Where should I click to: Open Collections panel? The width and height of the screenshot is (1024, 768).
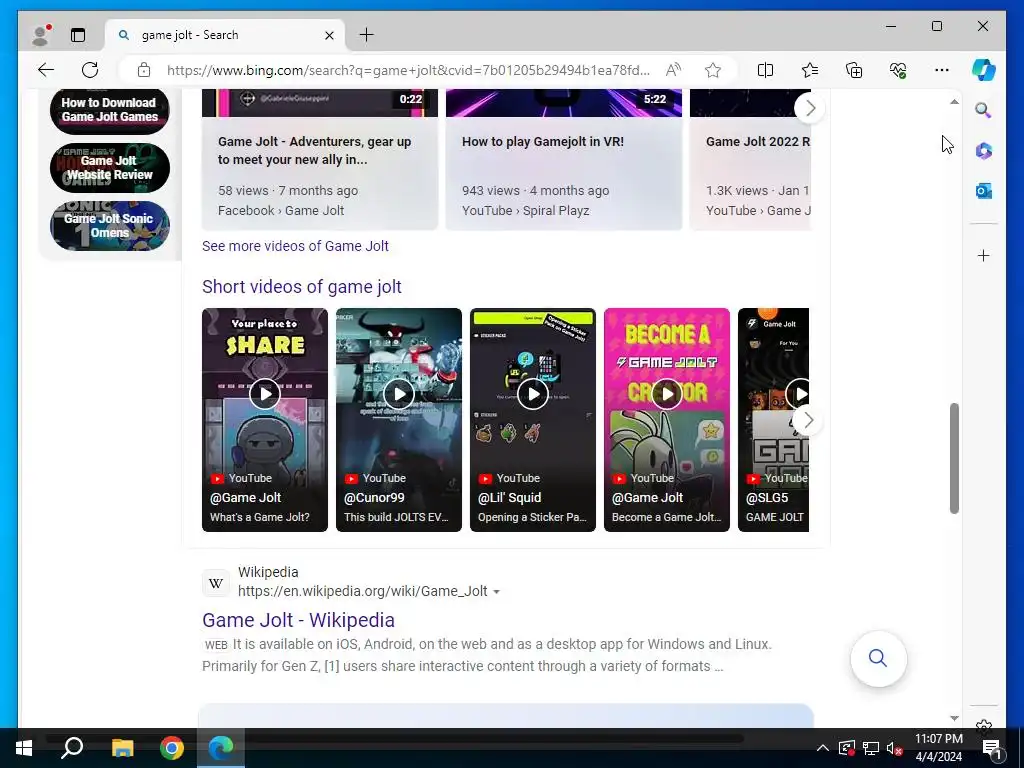(x=854, y=70)
